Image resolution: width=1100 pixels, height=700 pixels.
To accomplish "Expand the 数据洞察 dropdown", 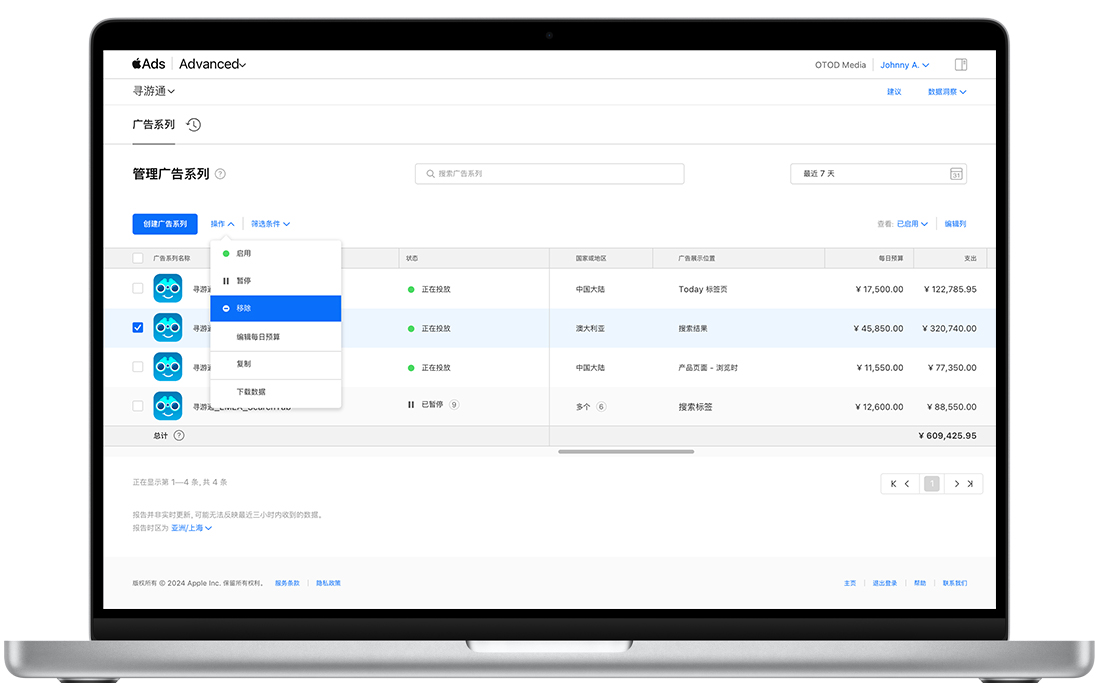I will tap(947, 92).
